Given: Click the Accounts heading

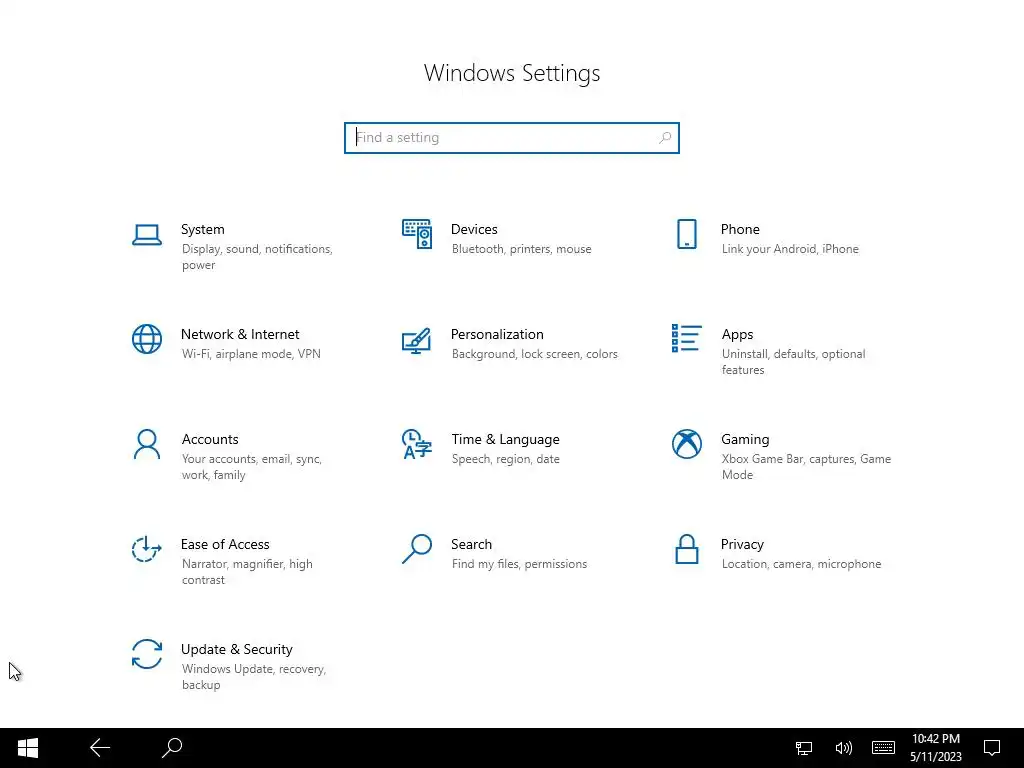Looking at the screenshot, I should coord(210,440).
